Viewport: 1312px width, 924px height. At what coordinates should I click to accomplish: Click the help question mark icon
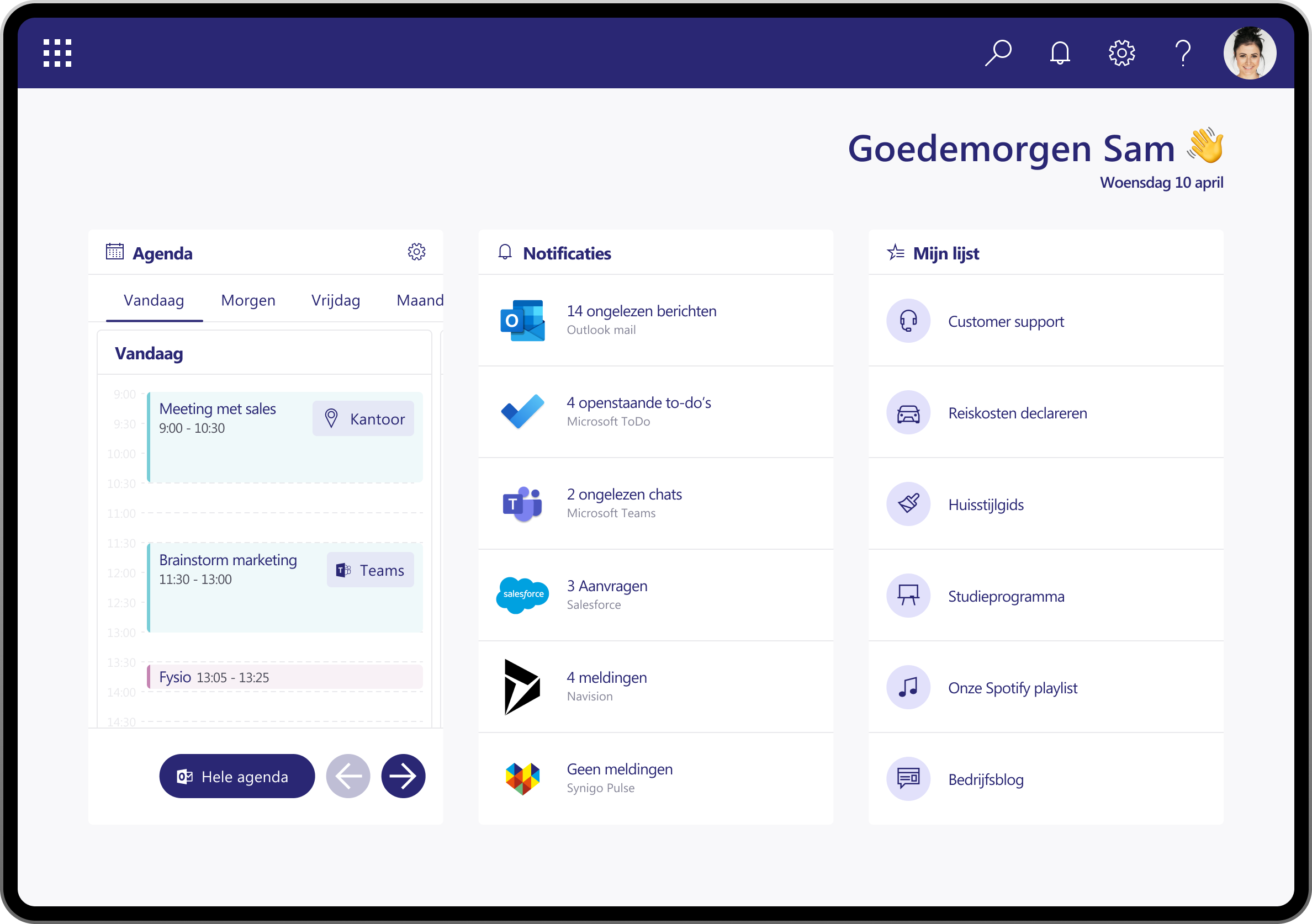tap(1183, 53)
